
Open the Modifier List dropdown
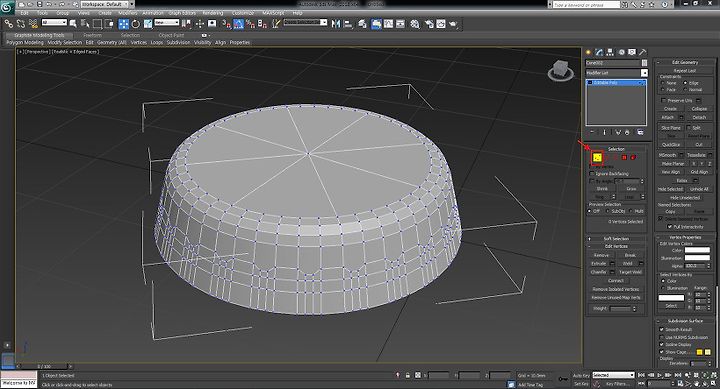coord(616,73)
